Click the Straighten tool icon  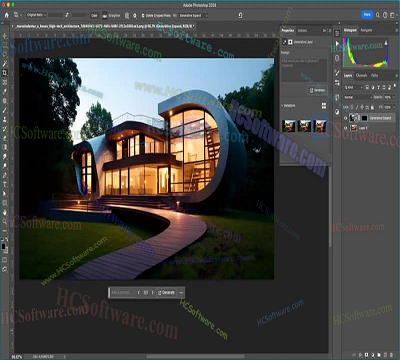(x=105, y=15)
